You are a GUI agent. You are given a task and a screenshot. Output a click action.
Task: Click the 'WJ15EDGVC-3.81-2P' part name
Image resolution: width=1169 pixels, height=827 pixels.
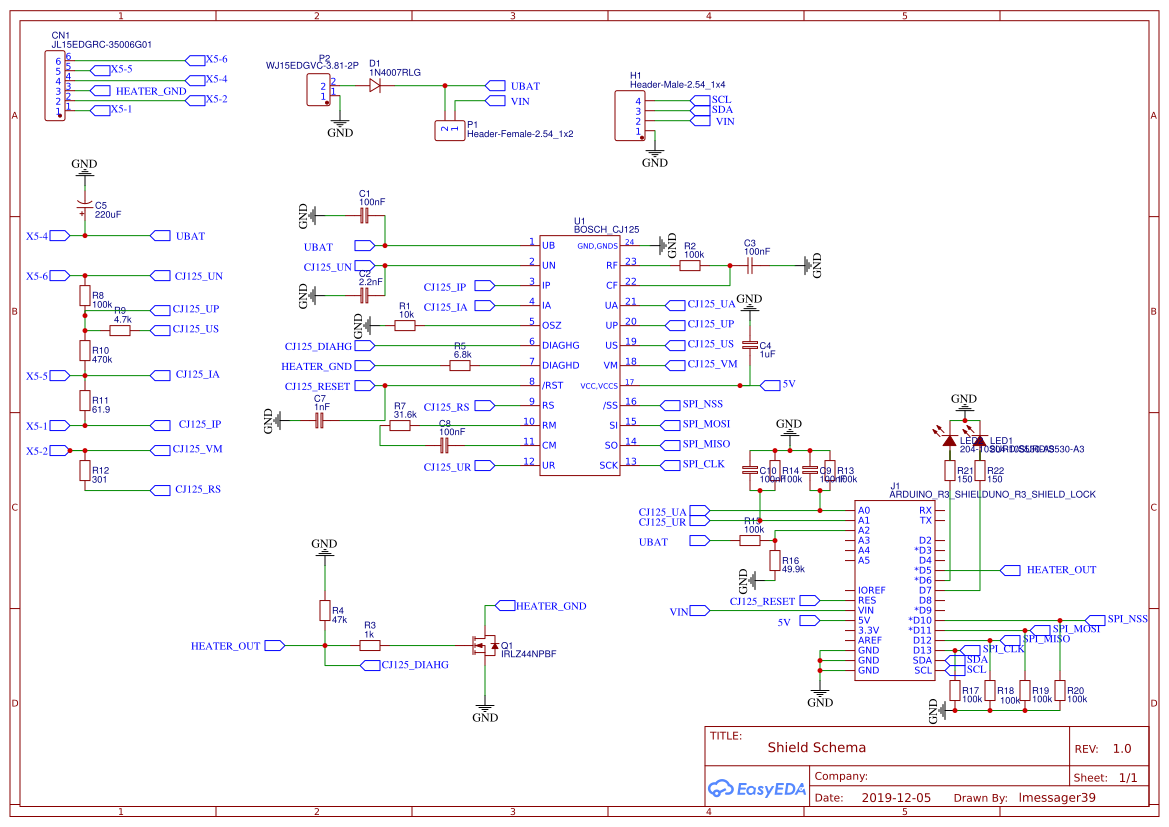click(x=312, y=66)
